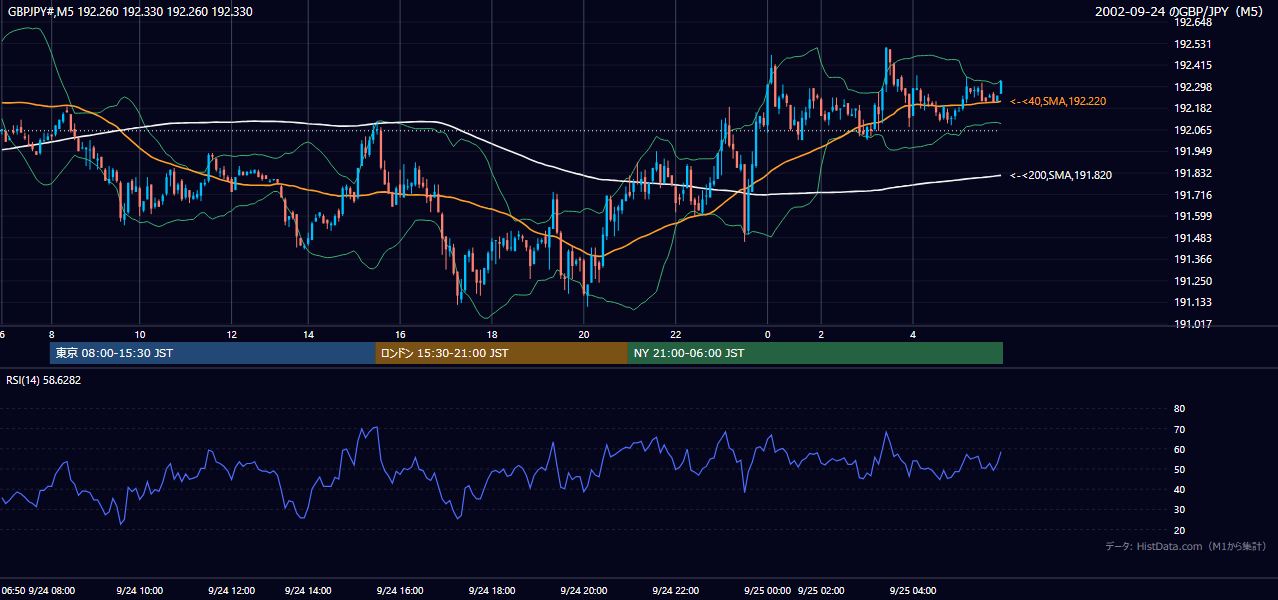Click hour label 20 below price chart
The height and width of the screenshot is (600, 1278).
click(584, 334)
